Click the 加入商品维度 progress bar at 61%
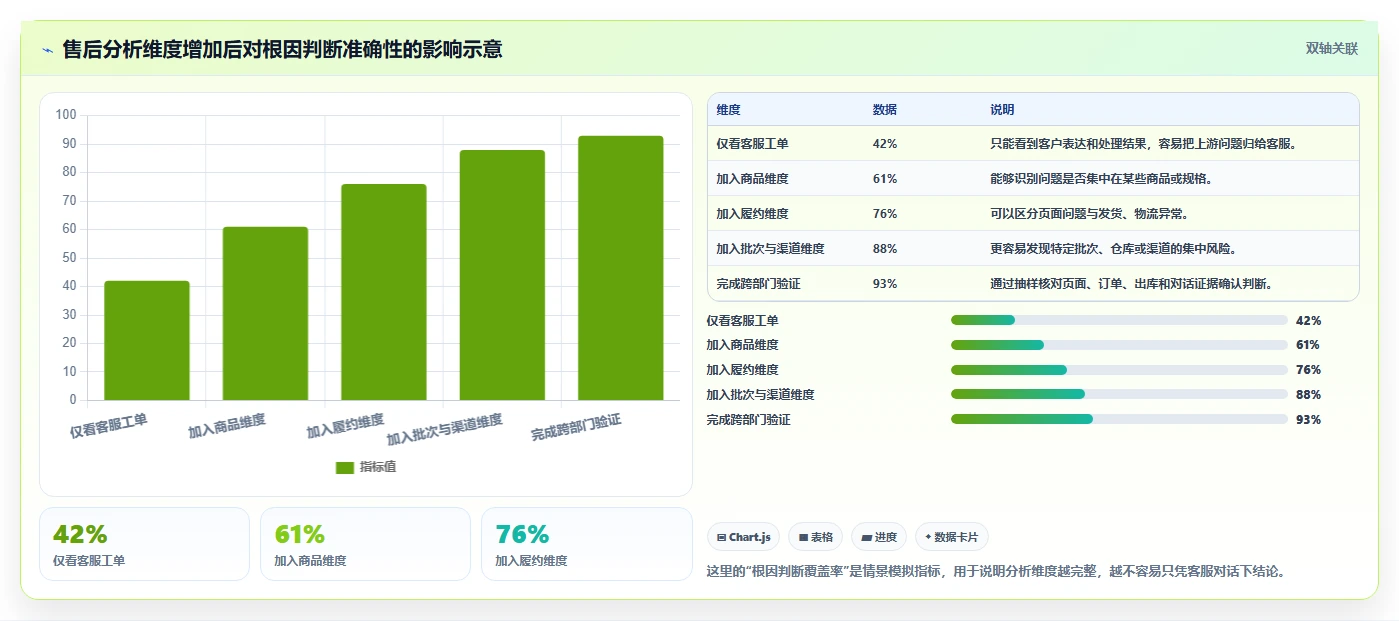The image size is (1399, 621). (1119, 345)
